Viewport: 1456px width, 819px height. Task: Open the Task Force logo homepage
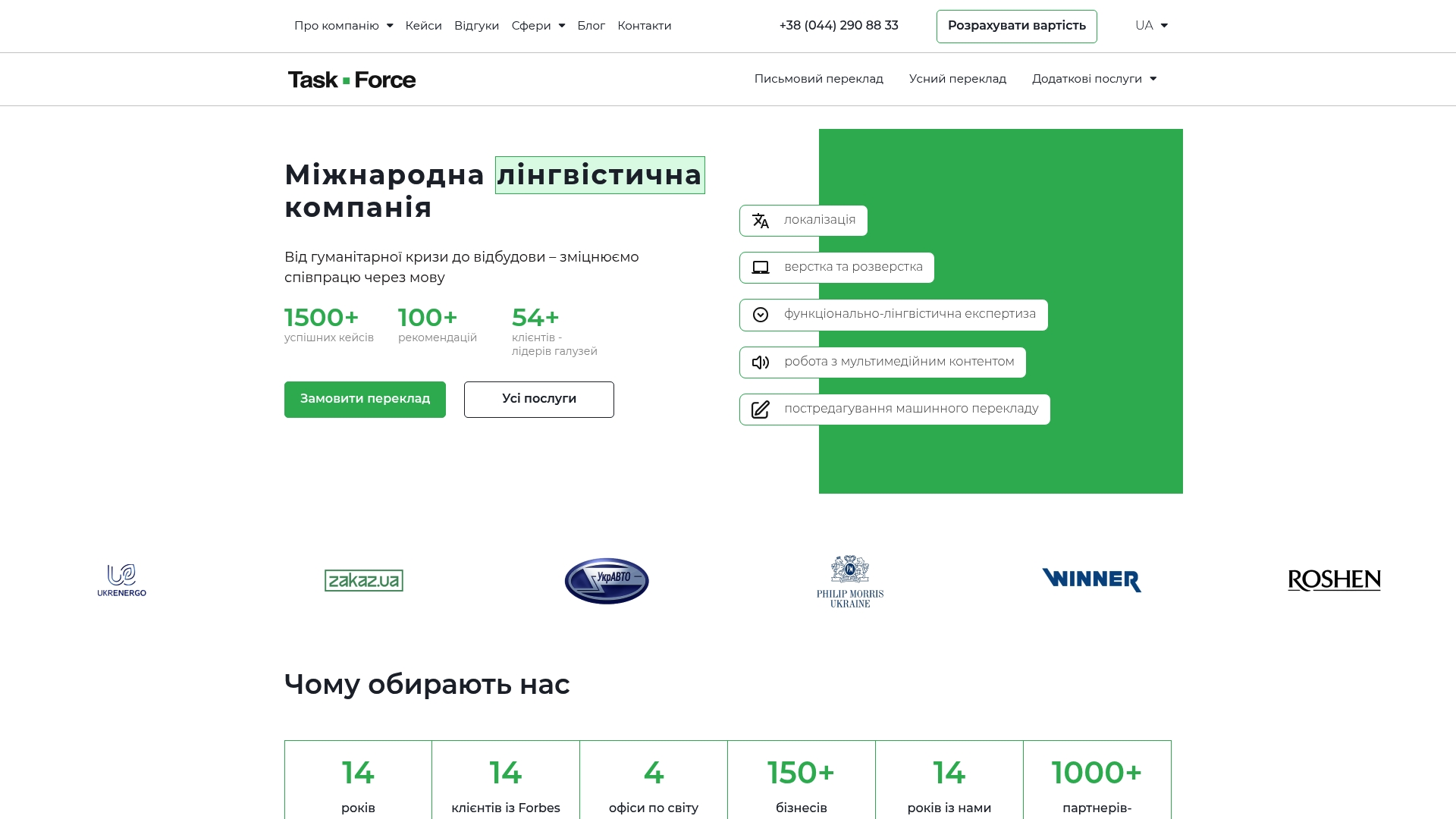coord(352,80)
